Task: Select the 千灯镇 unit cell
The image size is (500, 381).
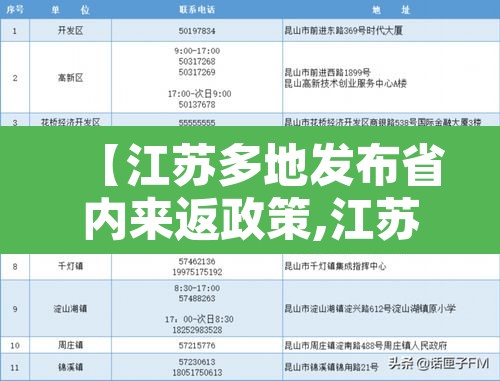Action: (70, 266)
